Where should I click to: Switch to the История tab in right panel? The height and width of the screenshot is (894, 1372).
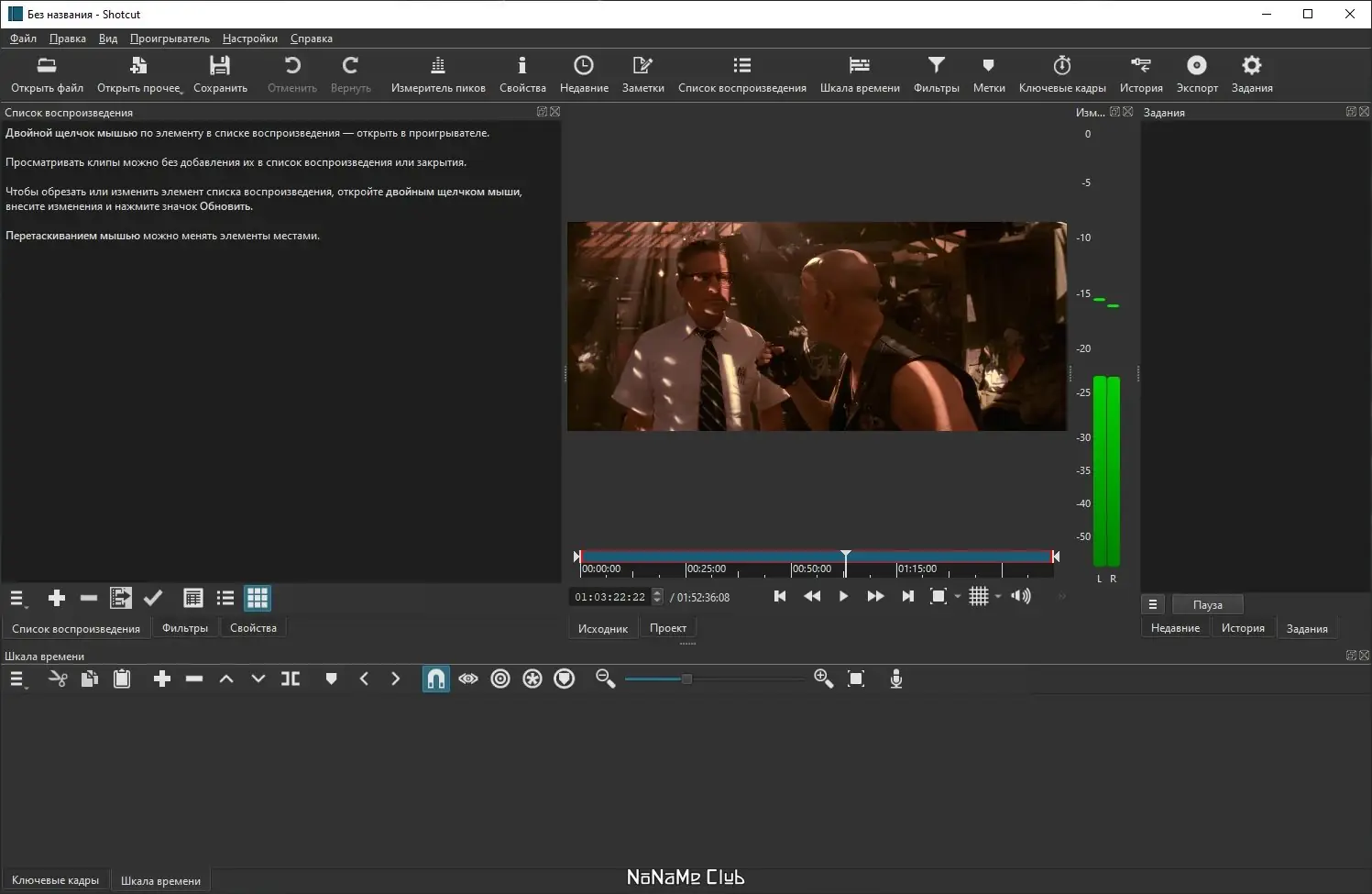tap(1243, 628)
